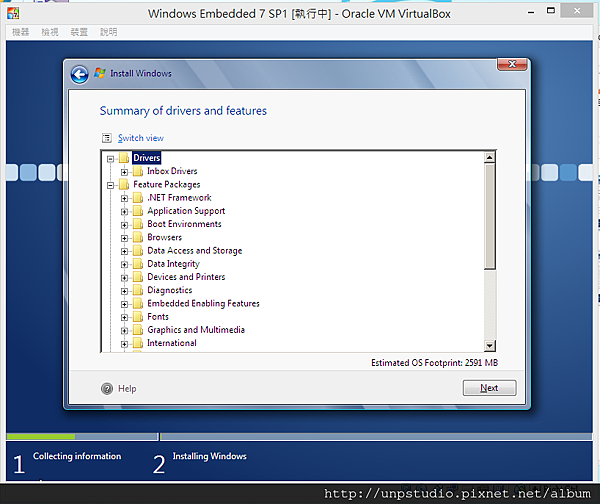The image size is (600, 504).
Task: Select the Browsers label
Action: 165,237
